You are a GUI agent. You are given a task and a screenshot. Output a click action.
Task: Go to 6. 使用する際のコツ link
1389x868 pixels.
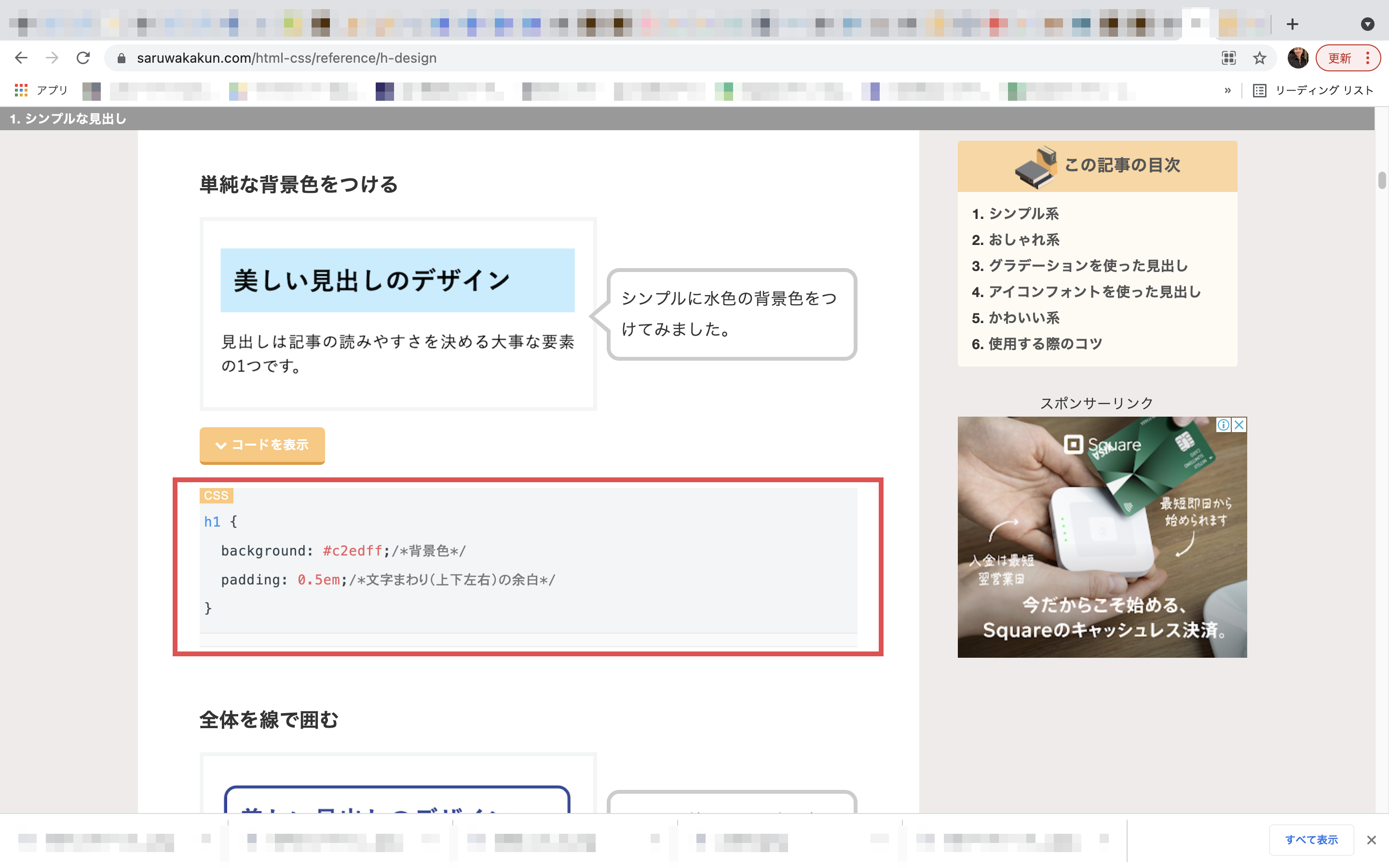click(1036, 344)
